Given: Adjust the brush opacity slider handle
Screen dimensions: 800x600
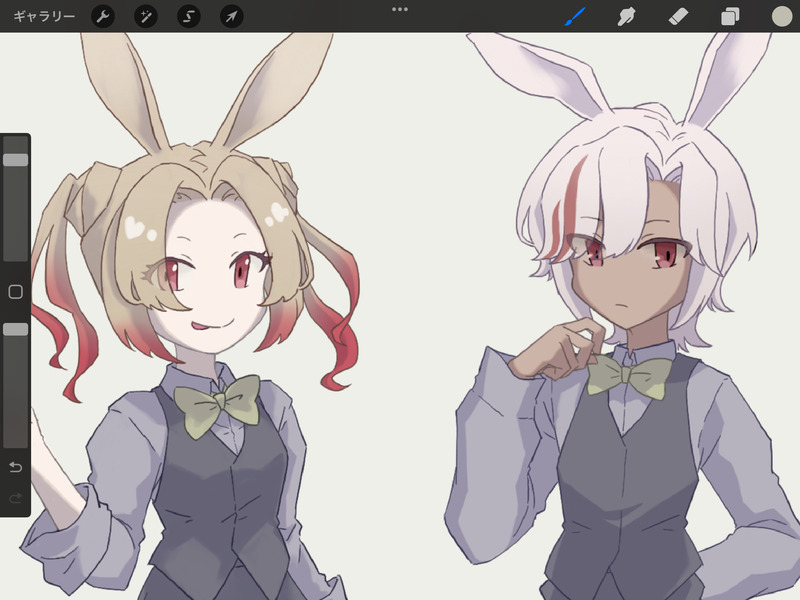Looking at the screenshot, I should pos(16,329).
